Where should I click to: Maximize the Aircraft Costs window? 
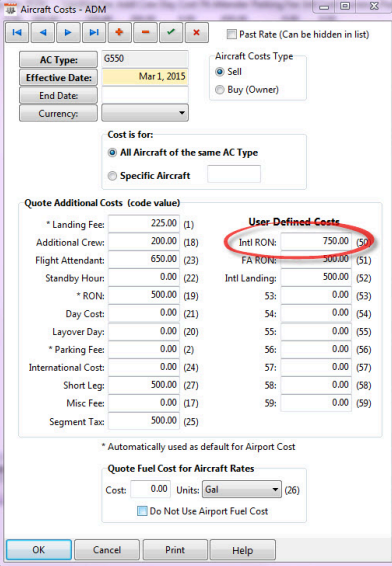(x=345, y=6)
